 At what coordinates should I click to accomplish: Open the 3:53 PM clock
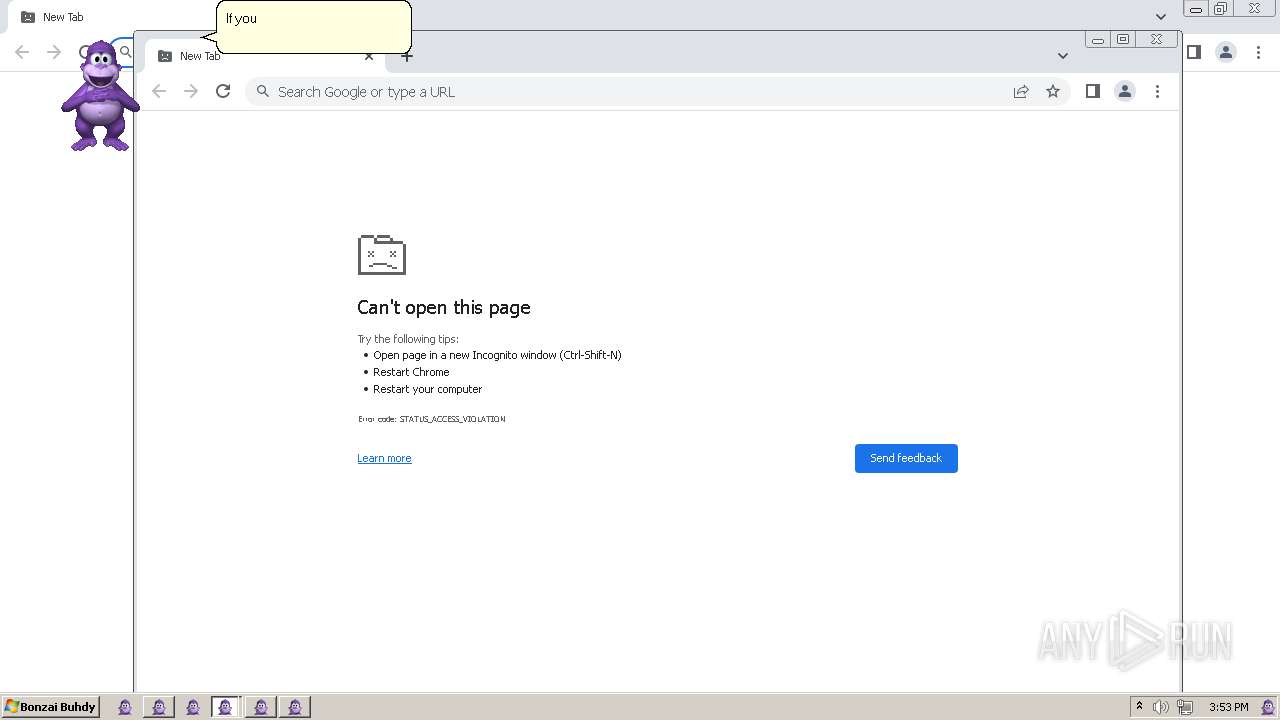(x=1228, y=707)
